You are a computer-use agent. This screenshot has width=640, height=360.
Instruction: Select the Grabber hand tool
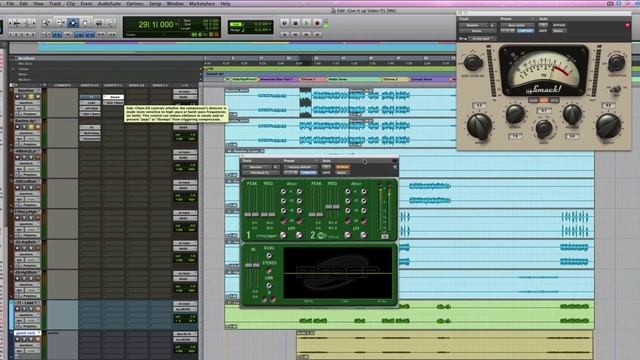click(85, 23)
